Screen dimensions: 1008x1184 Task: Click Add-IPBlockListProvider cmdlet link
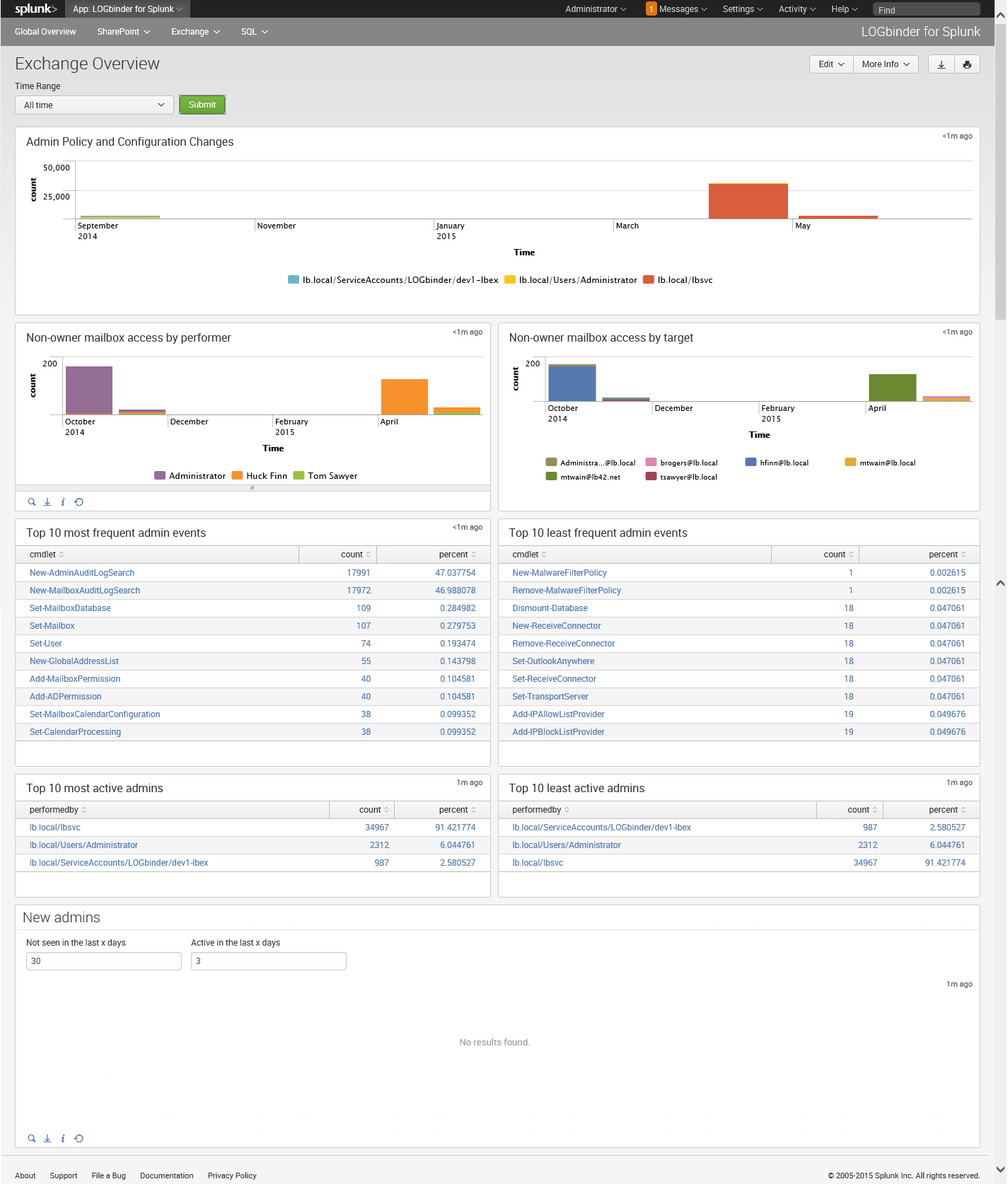pyautogui.click(x=558, y=732)
